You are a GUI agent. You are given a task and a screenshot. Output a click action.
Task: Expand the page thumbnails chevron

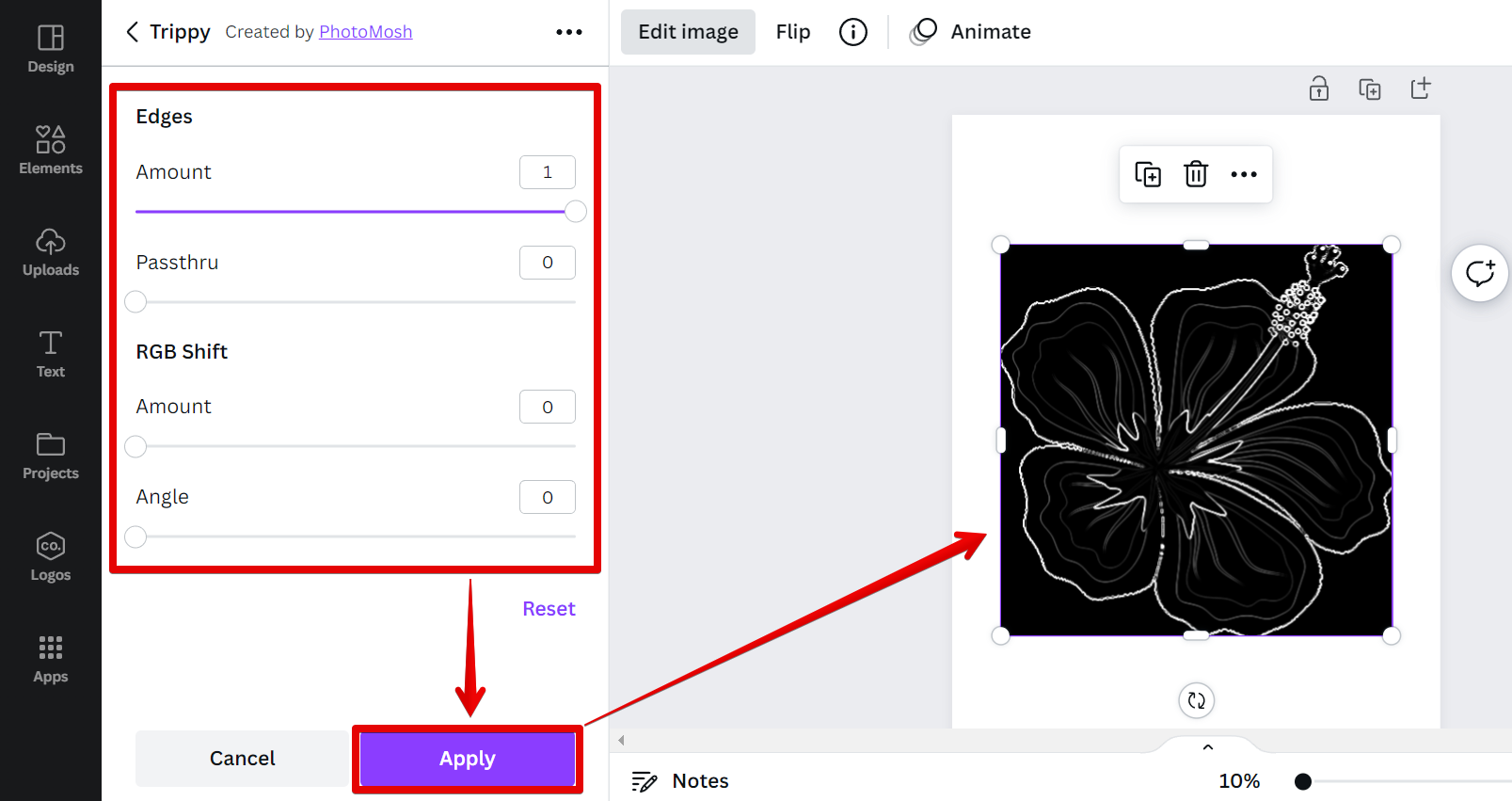tap(1208, 747)
